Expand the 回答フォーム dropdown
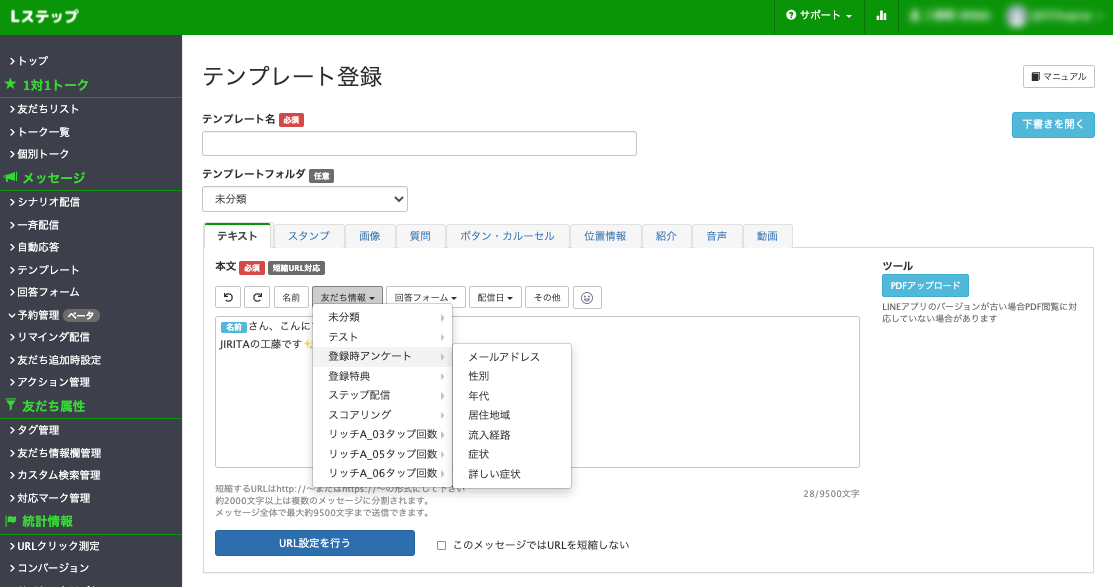 [426, 297]
